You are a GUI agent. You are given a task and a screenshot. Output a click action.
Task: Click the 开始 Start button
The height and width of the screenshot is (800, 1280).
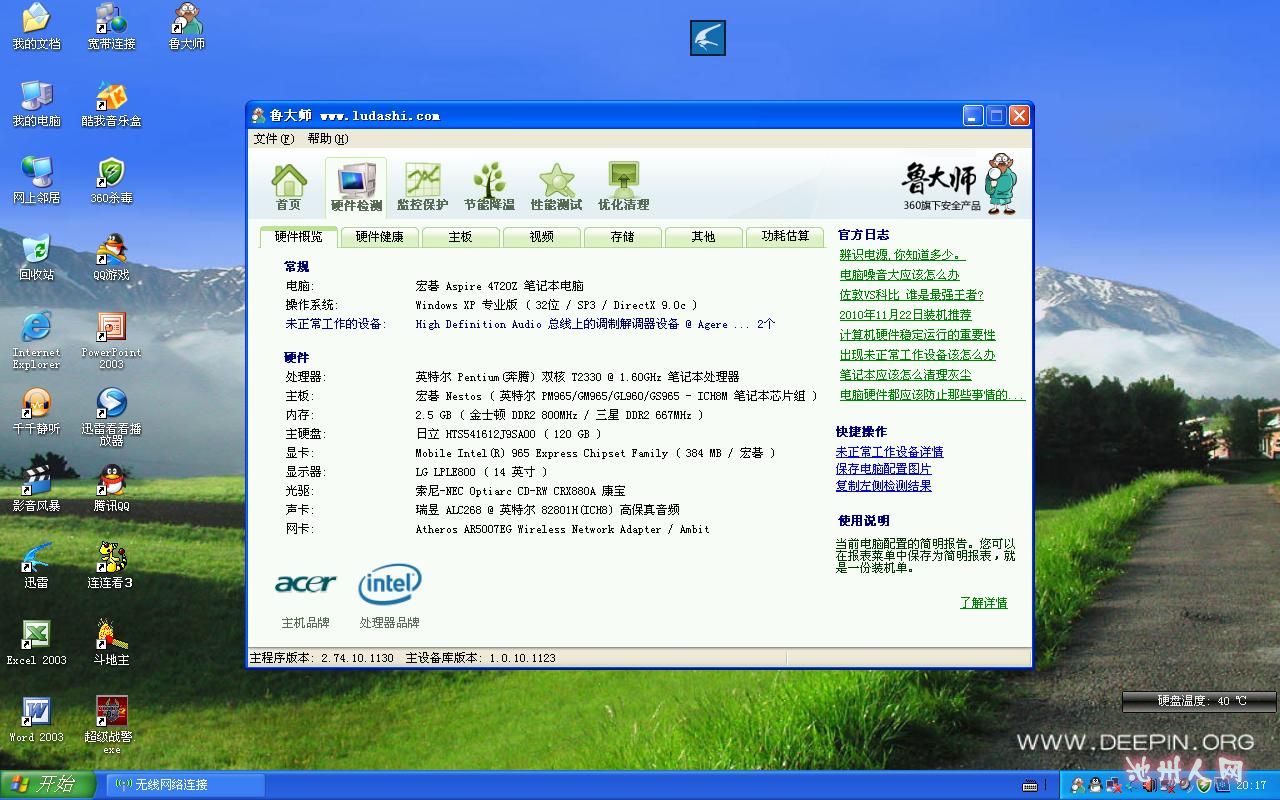pyautogui.click(x=48, y=785)
